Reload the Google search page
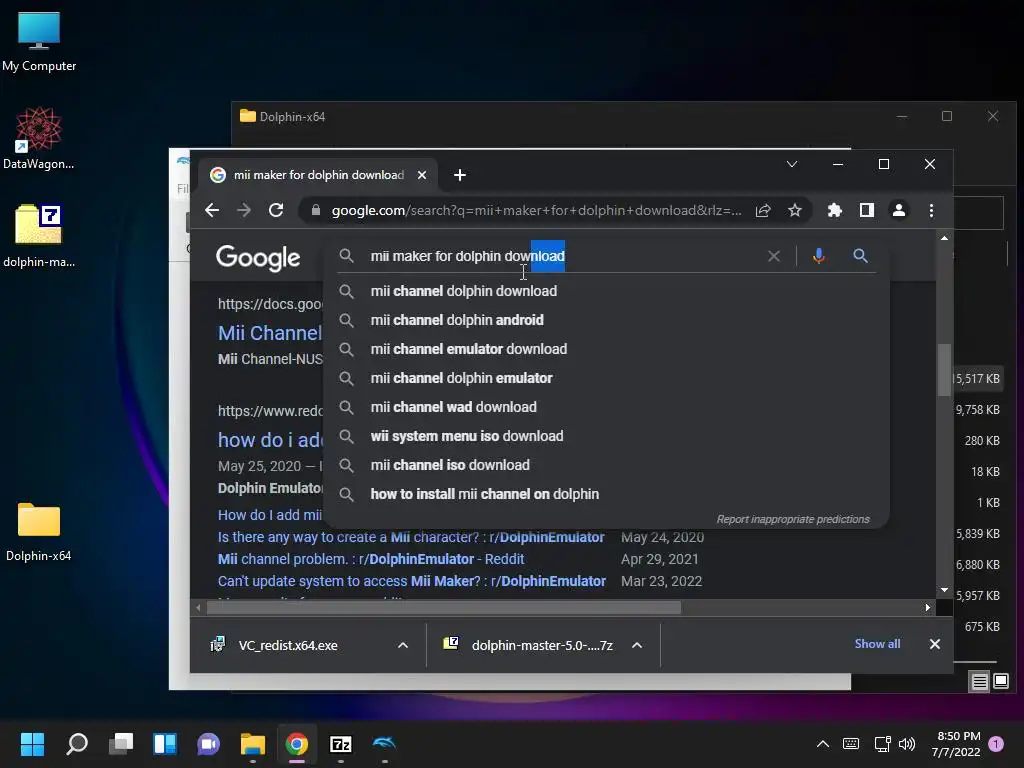Image resolution: width=1024 pixels, height=768 pixels. 276,210
